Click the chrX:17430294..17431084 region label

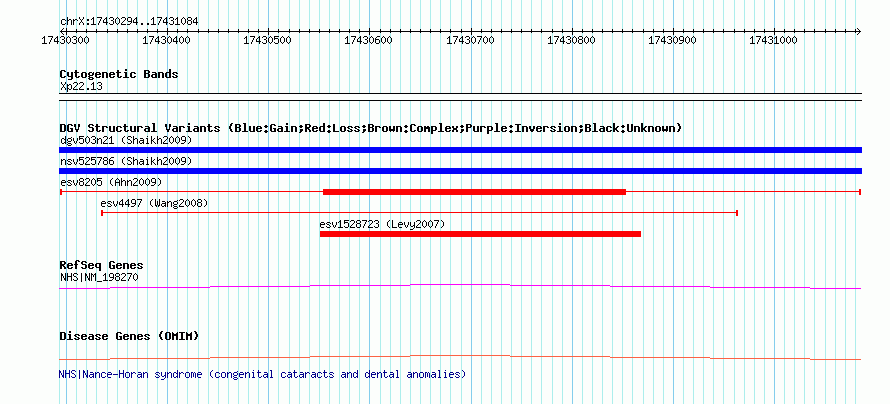tap(129, 21)
